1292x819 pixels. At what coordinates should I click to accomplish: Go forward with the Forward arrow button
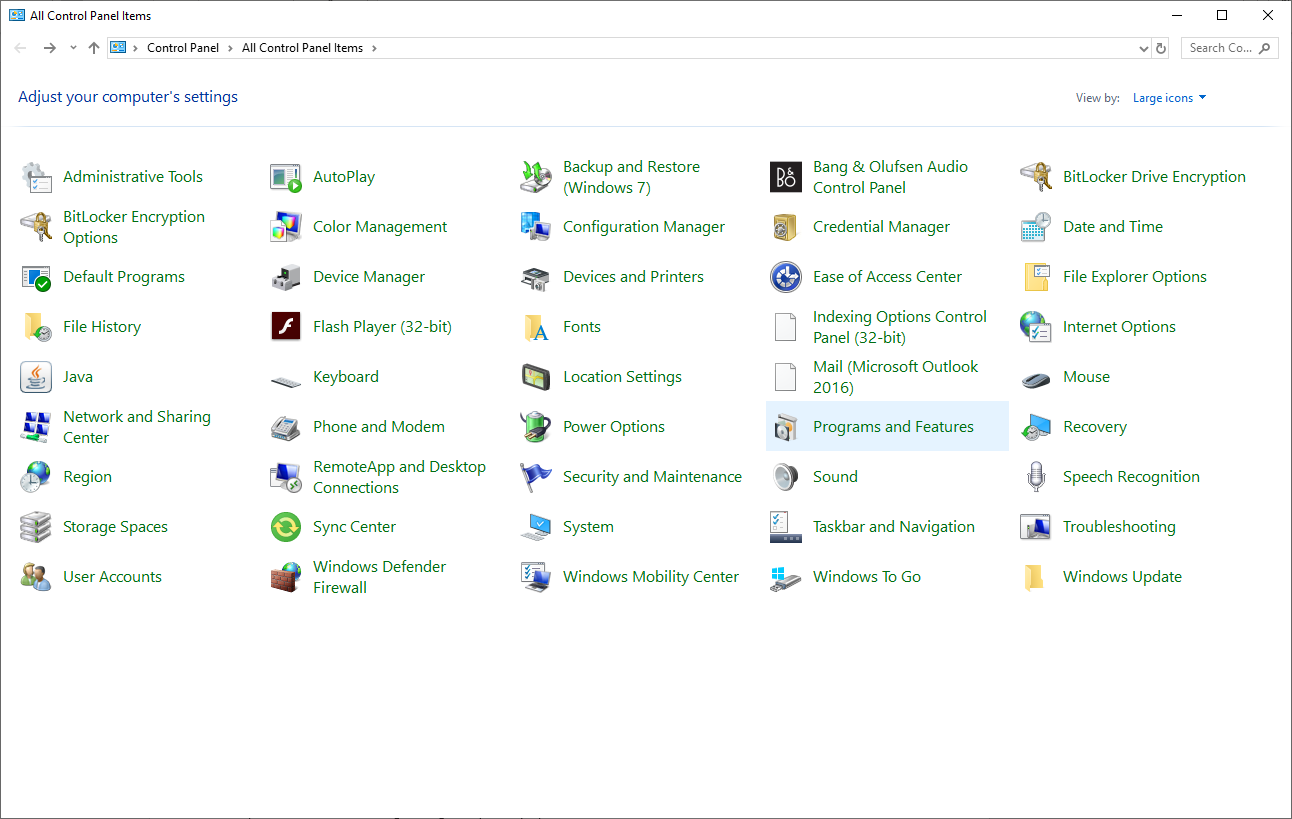(49, 48)
